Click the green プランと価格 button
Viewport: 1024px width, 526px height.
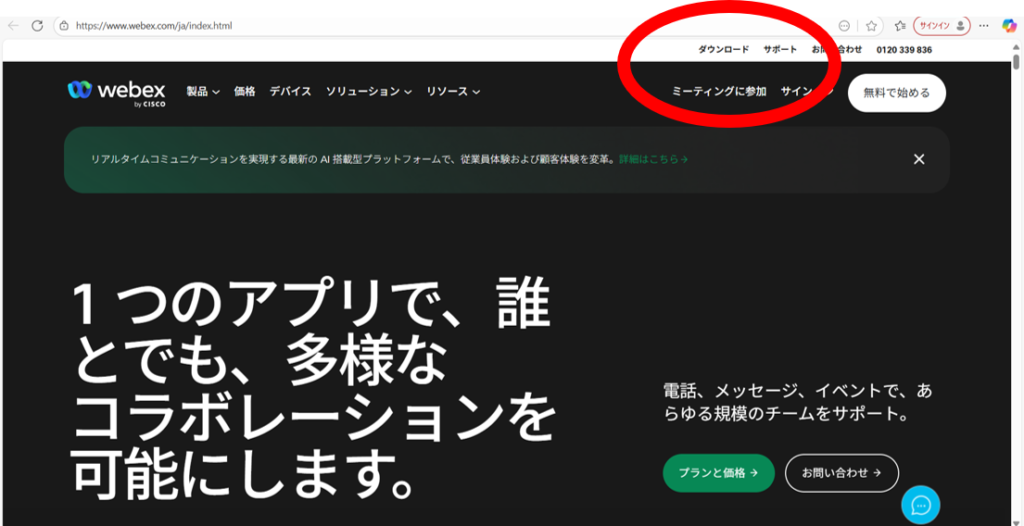click(717, 473)
